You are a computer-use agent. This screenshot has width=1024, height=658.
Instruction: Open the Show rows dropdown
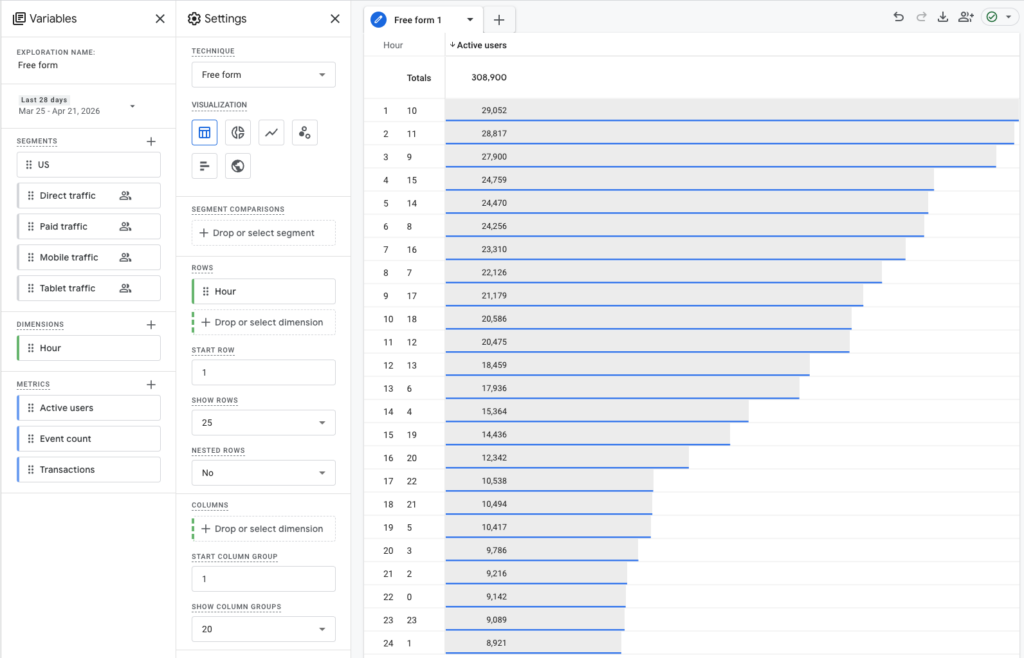263,422
